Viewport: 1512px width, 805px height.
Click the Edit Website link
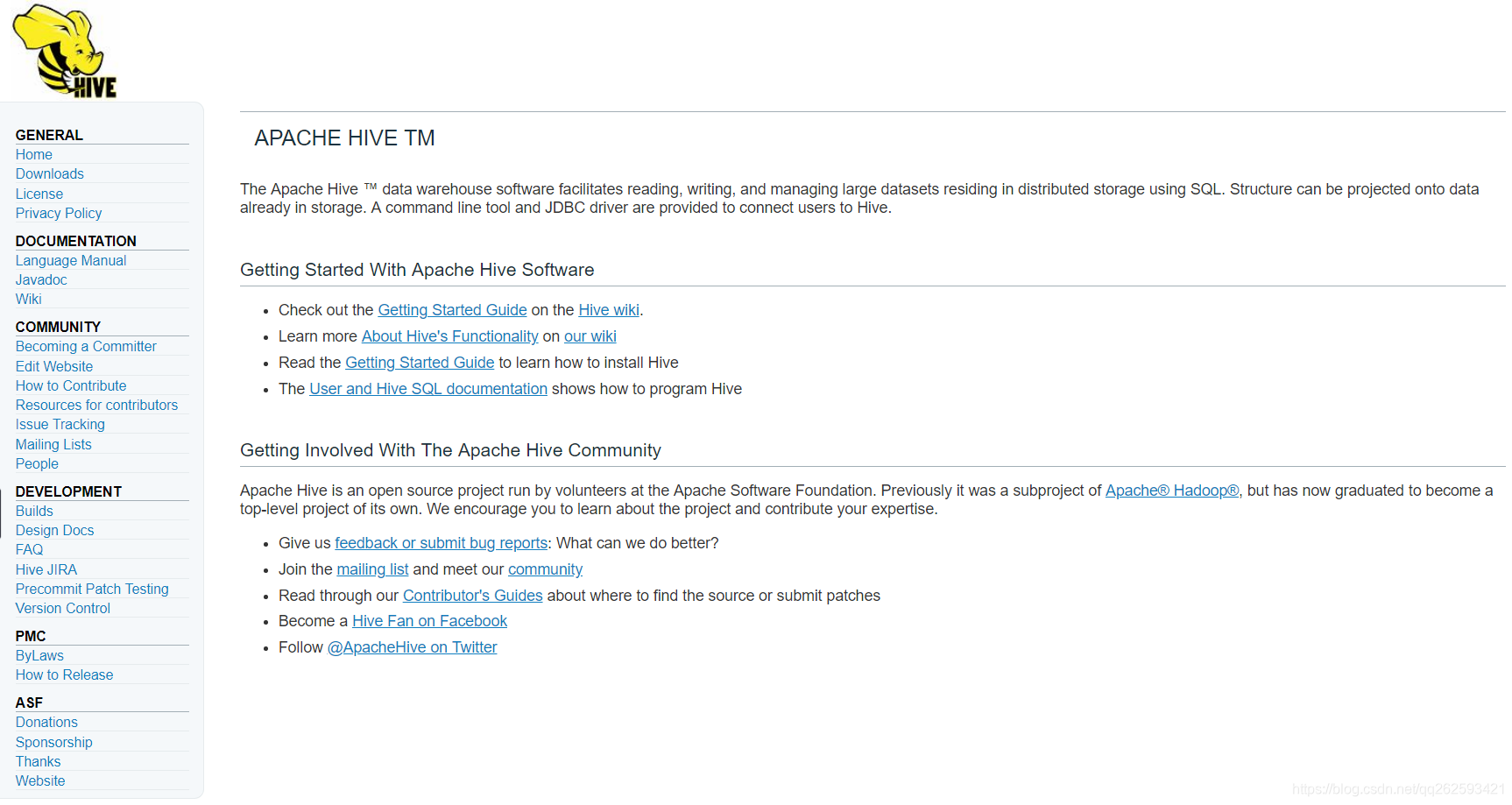(x=54, y=366)
